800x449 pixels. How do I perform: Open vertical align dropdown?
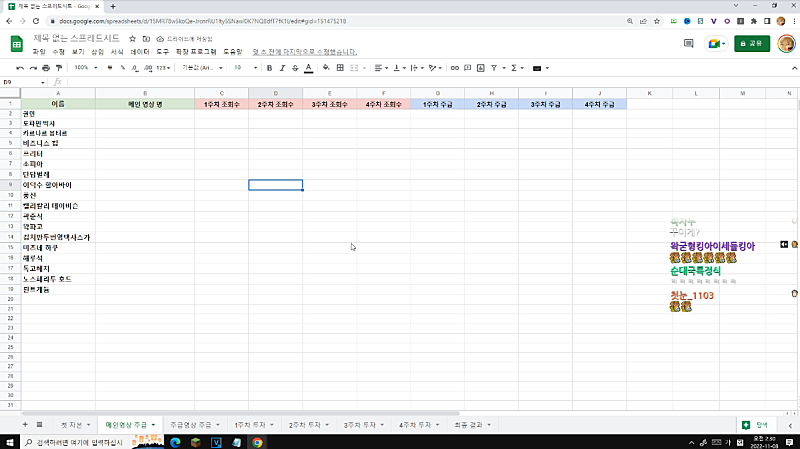399,68
